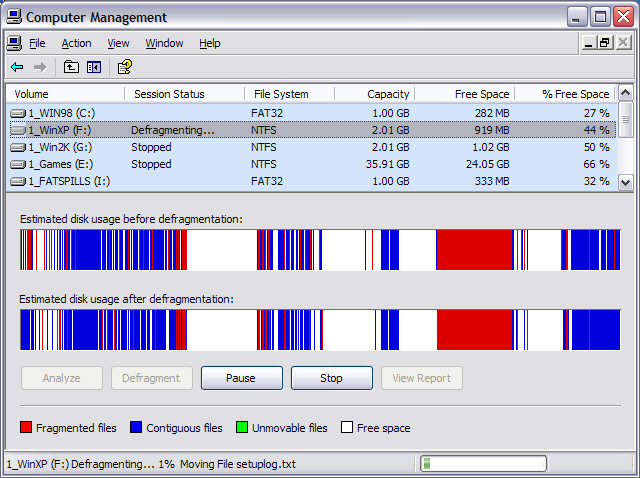Select the 1_WIN98 (C:) drive icon

(x=18, y=113)
